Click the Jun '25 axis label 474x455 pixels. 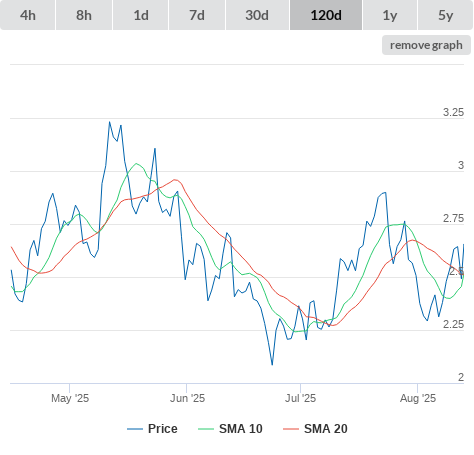coord(187,398)
